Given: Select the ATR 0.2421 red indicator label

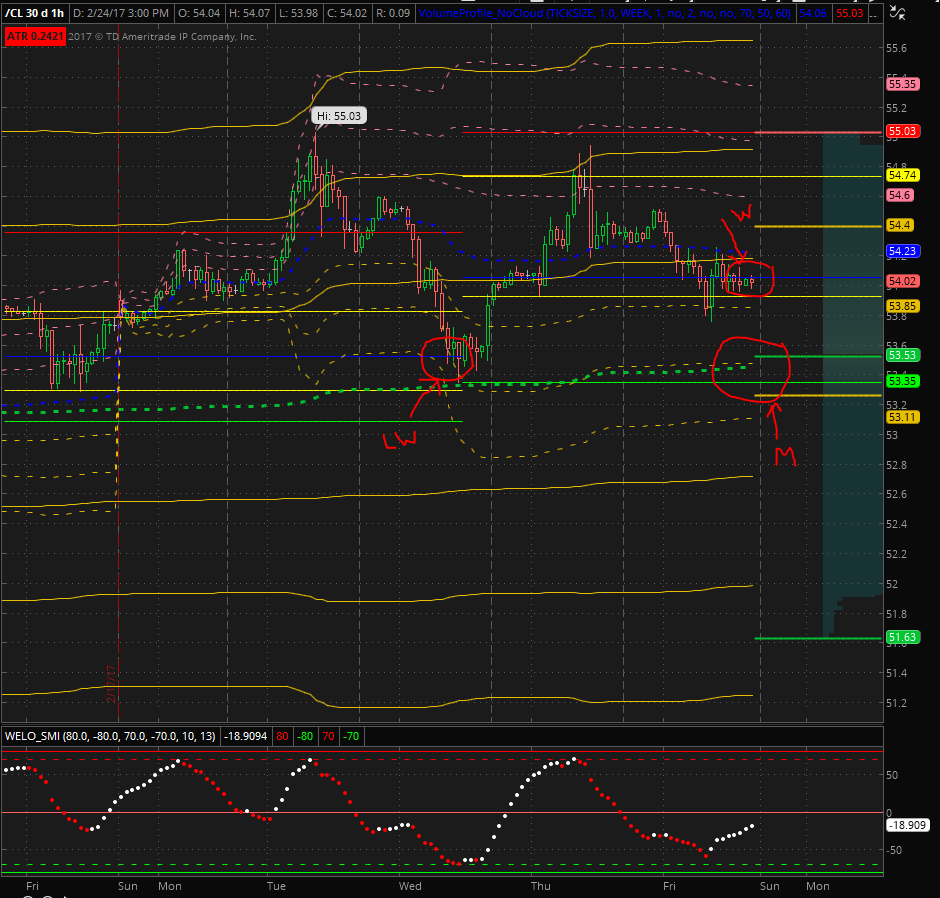Looking at the screenshot, I should [x=35, y=37].
